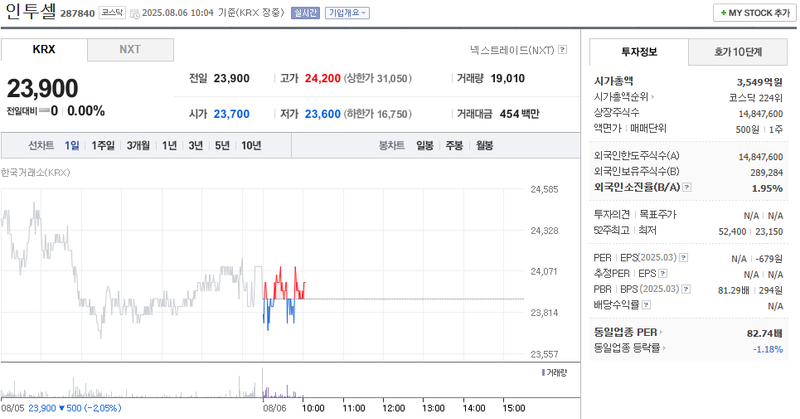The height and width of the screenshot is (419, 800).
Task: Click the 거래량 value 19,010
Action: click(x=508, y=79)
